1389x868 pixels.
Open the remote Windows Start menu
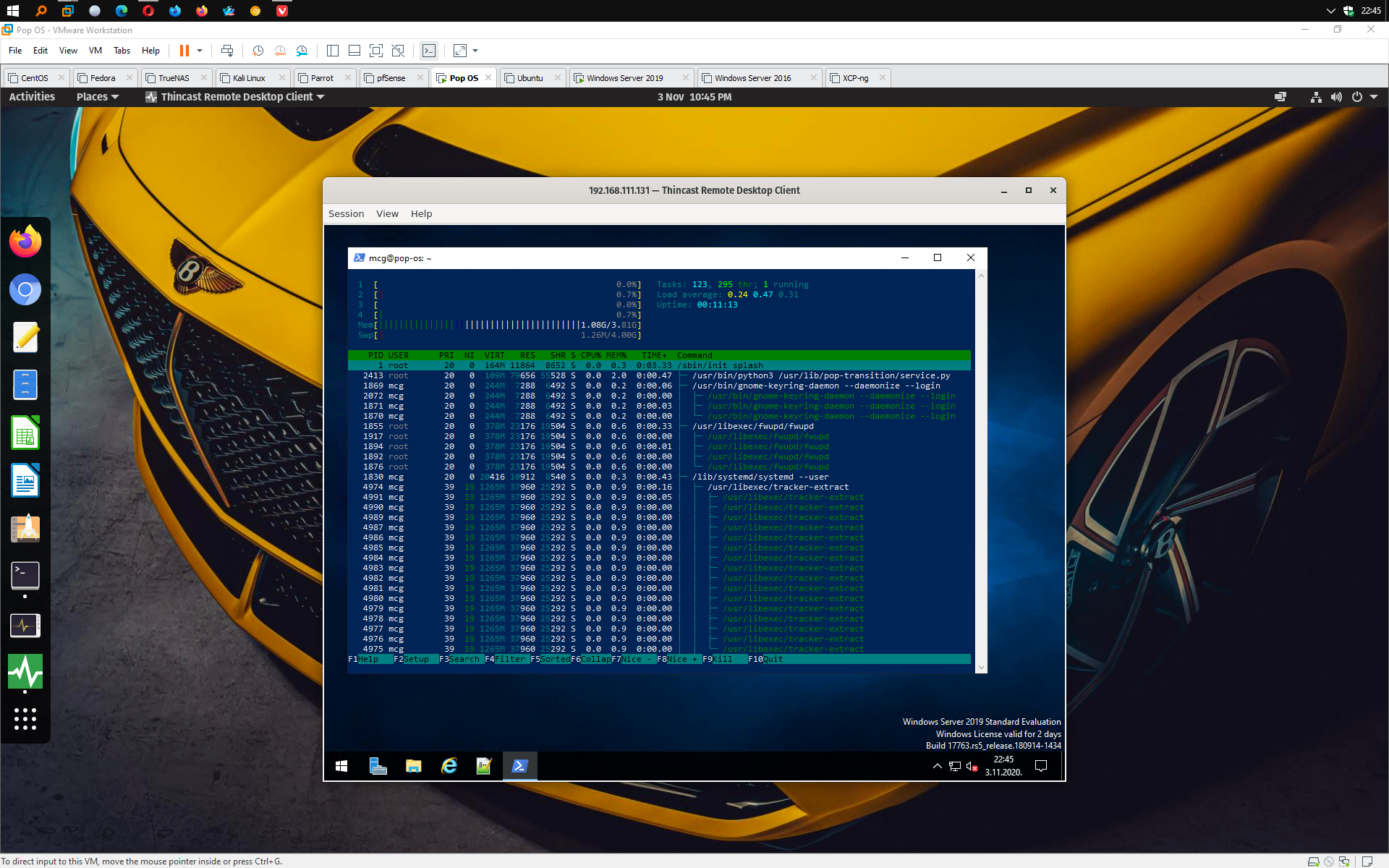(341, 766)
